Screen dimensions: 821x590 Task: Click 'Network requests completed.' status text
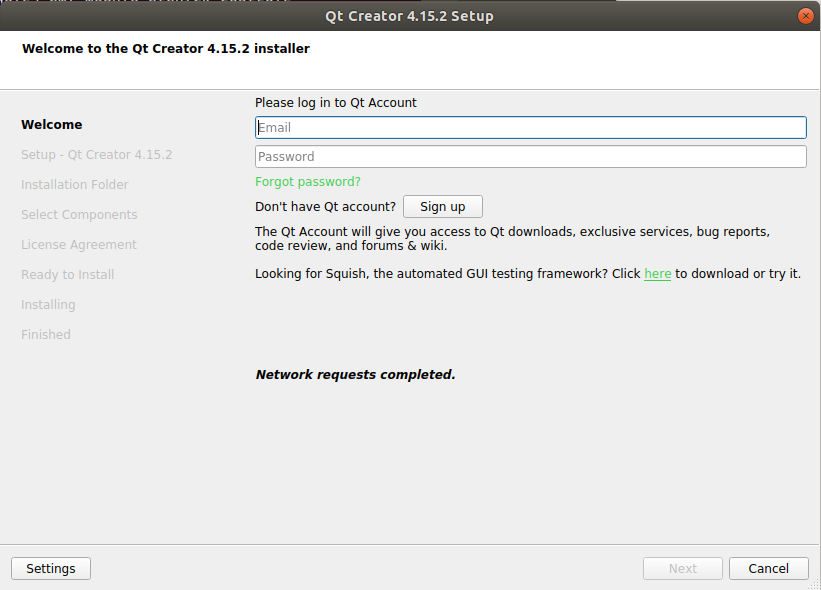pyautogui.click(x=356, y=375)
